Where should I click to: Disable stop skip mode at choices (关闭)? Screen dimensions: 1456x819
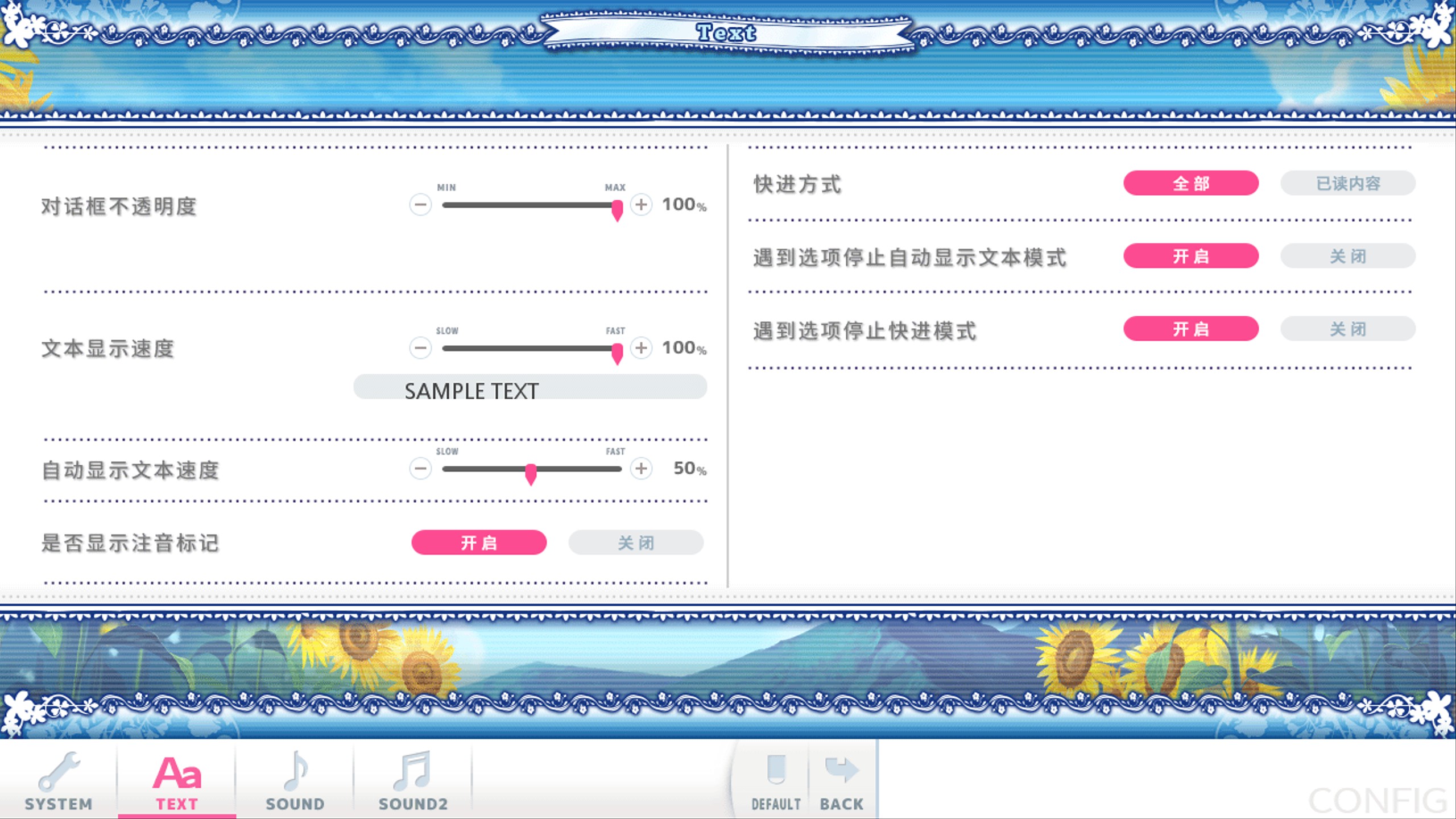point(1348,329)
